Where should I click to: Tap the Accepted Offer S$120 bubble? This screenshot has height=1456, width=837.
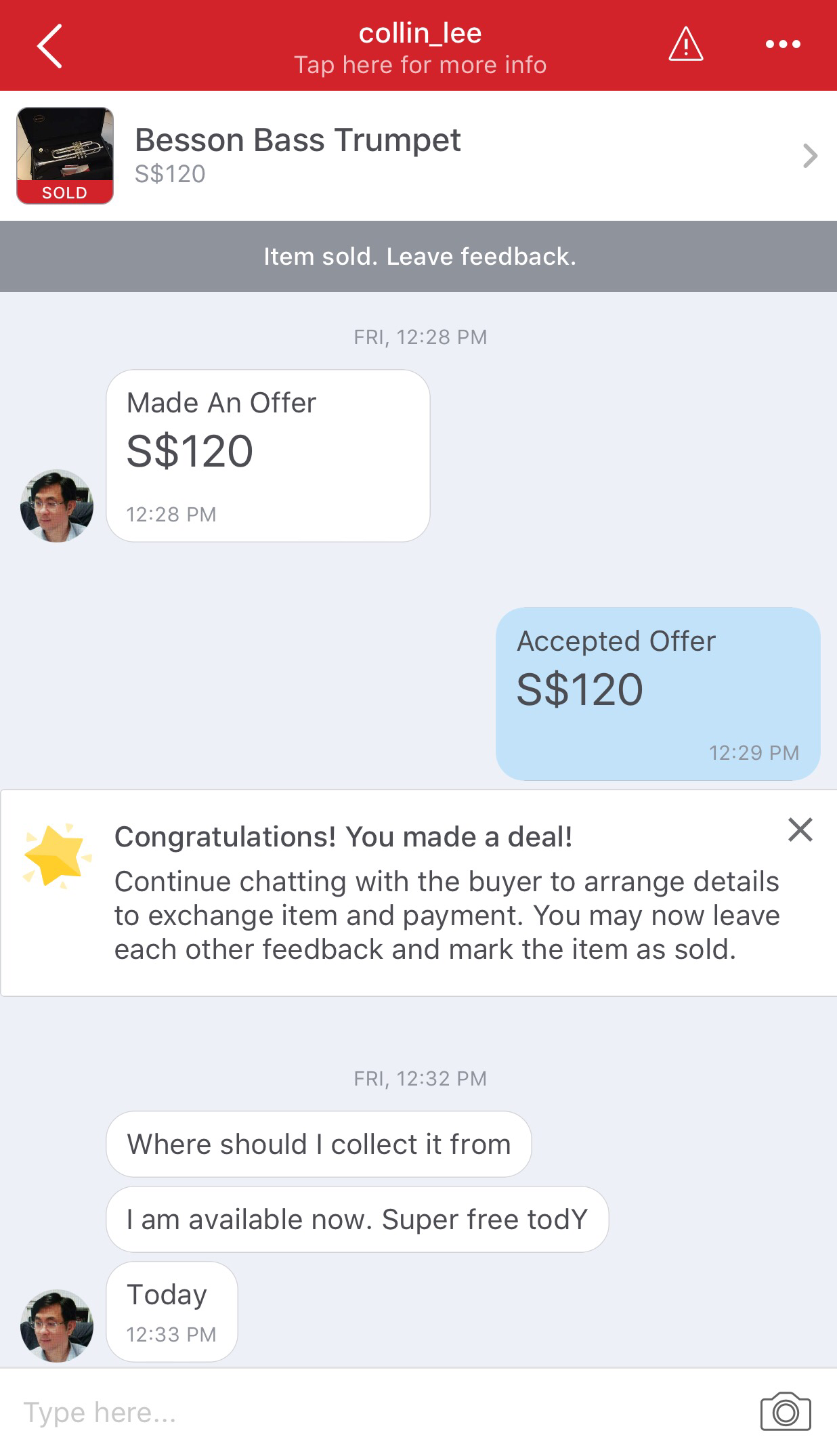click(x=658, y=693)
